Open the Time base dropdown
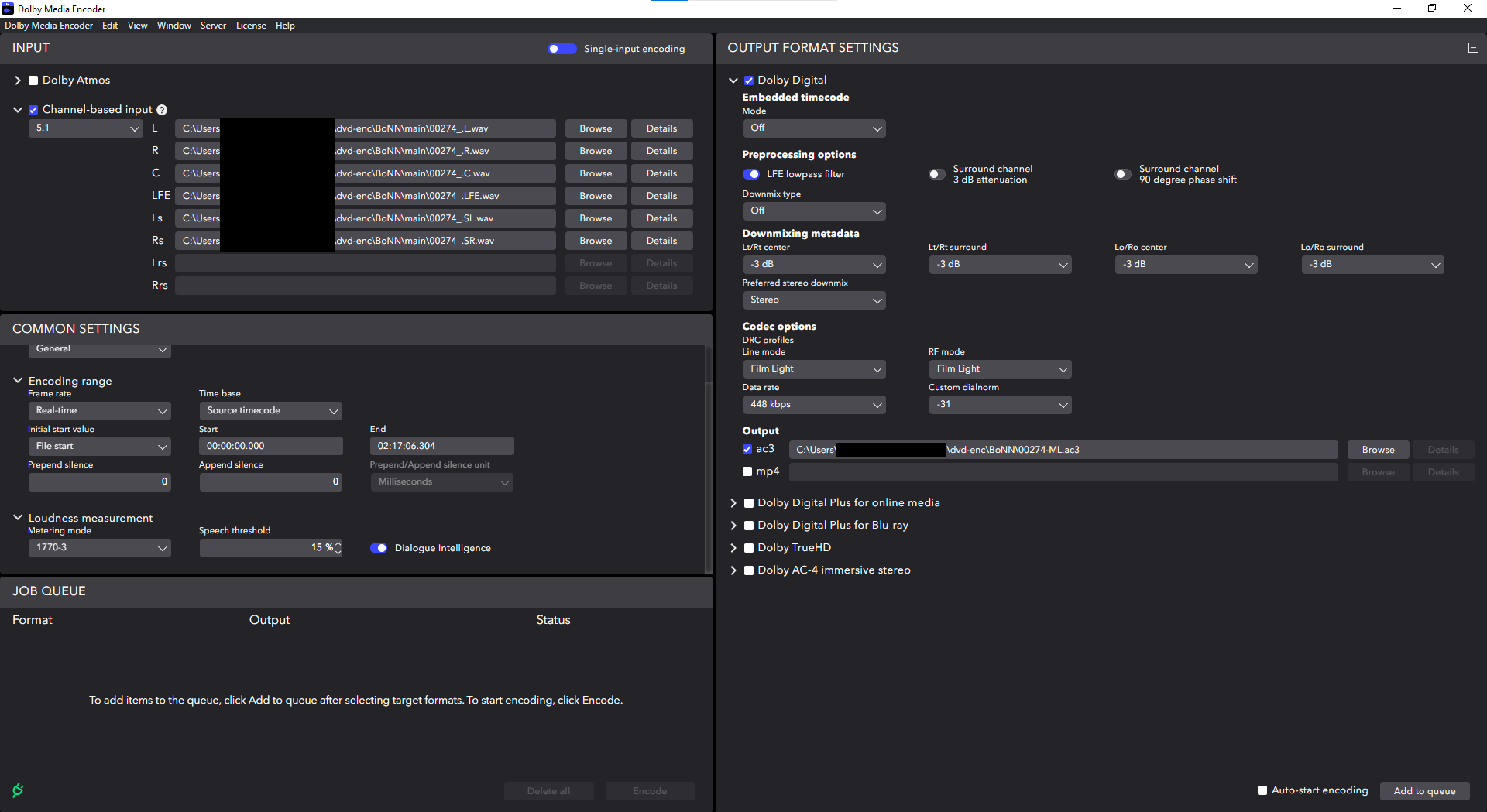The height and width of the screenshot is (812, 1487). pos(270,411)
